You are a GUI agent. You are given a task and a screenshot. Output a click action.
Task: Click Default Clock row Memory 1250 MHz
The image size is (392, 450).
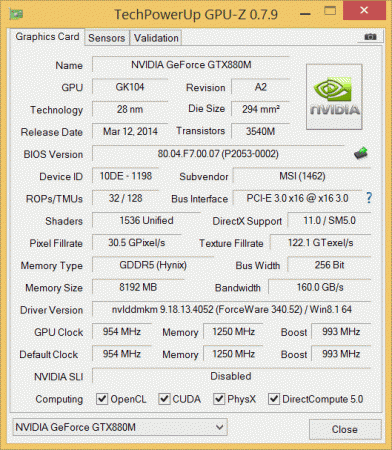point(233,354)
